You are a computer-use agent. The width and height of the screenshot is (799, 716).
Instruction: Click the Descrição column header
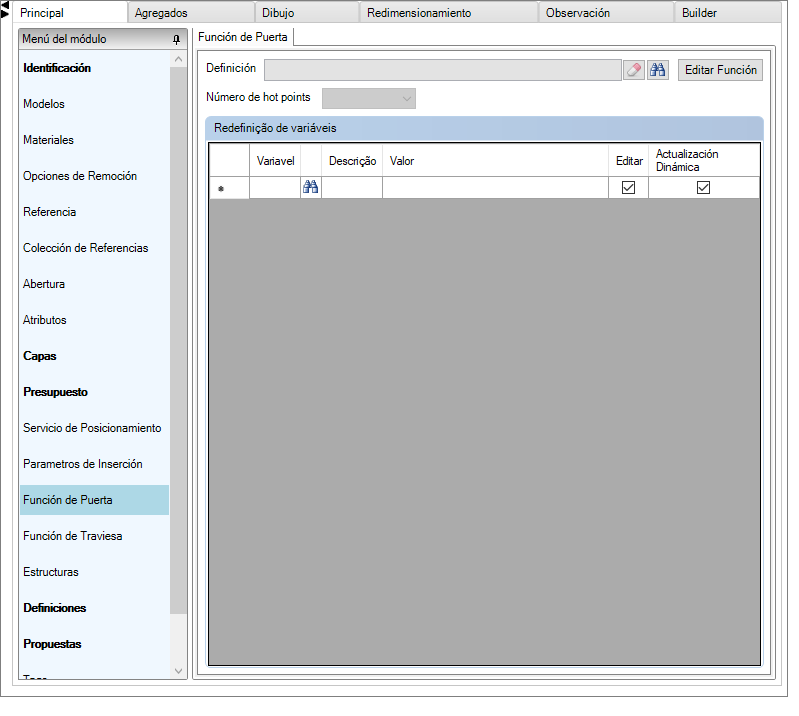pos(352,161)
